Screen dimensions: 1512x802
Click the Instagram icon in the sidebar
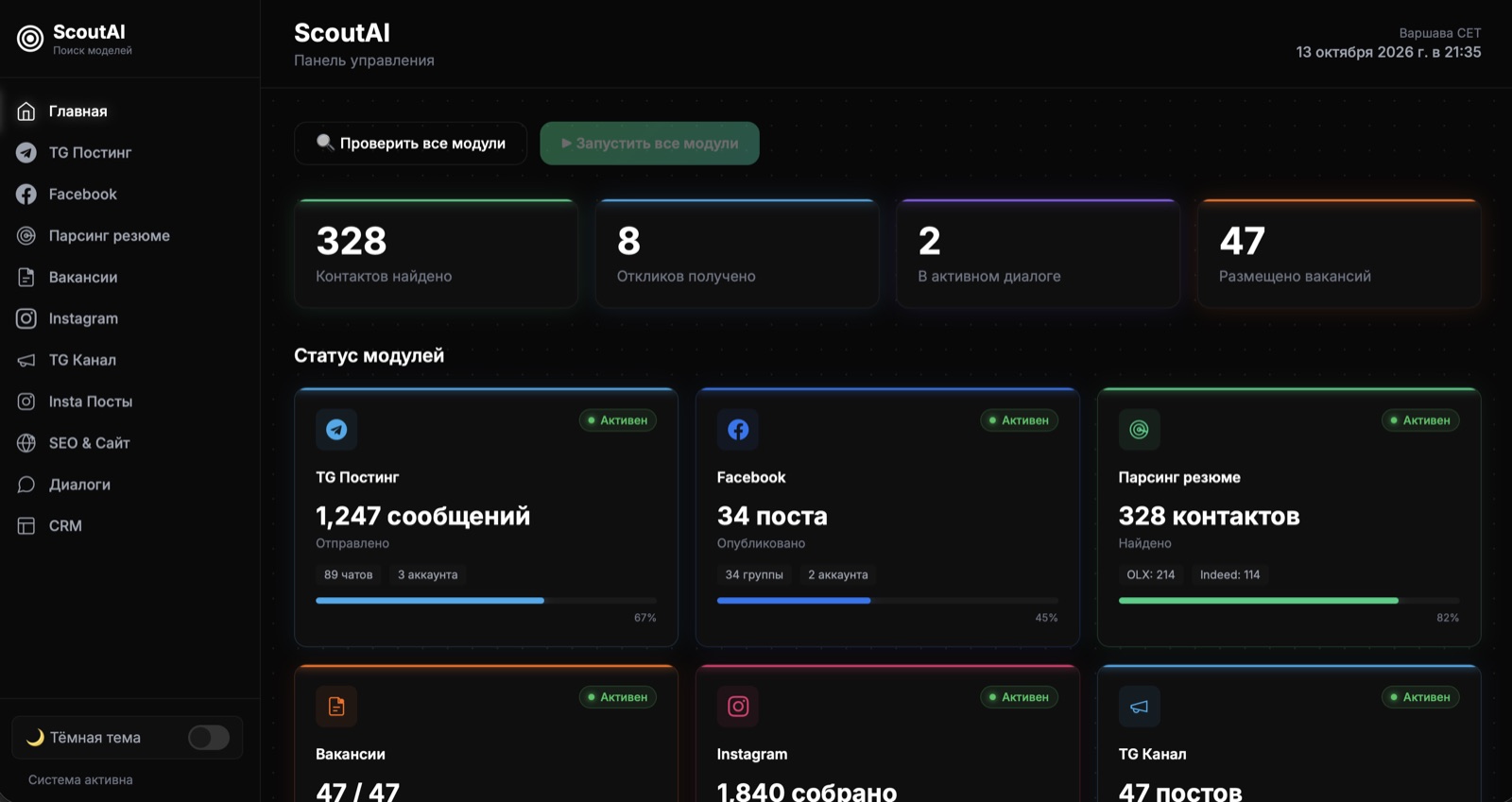[26, 319]
